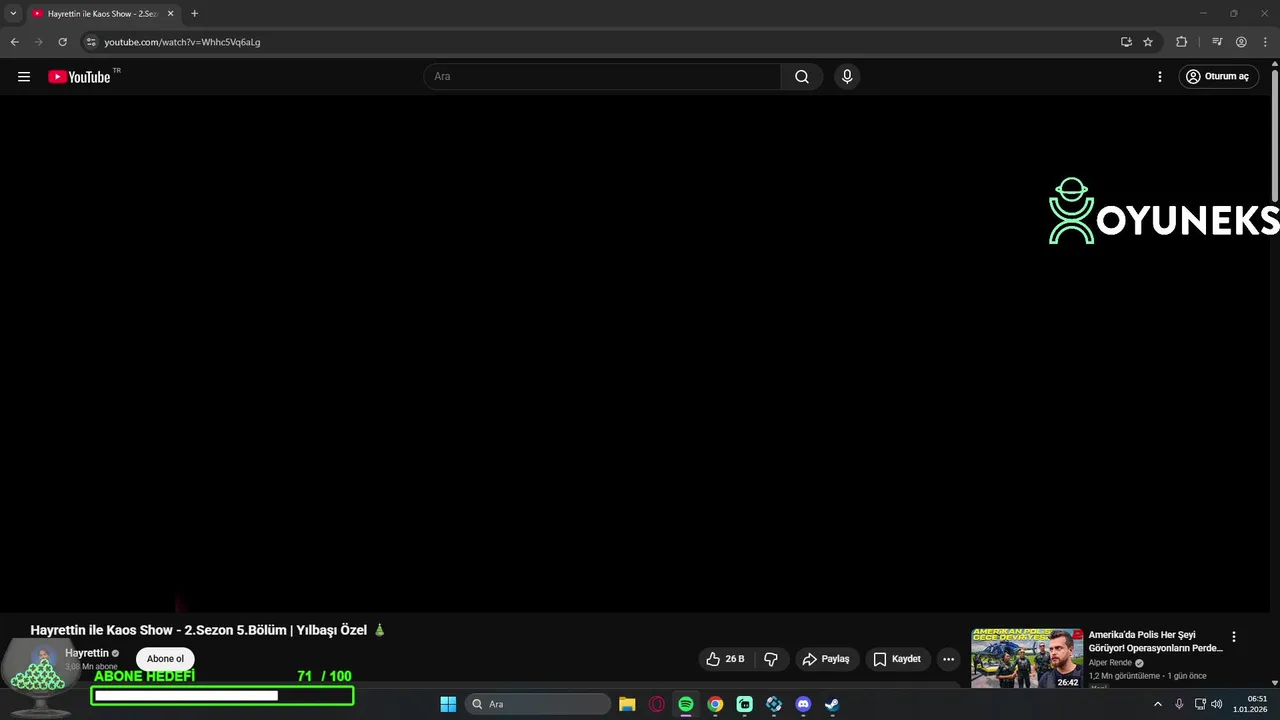Click the browser forward arrow
The image size is (1280, 720).
point(38,42)
